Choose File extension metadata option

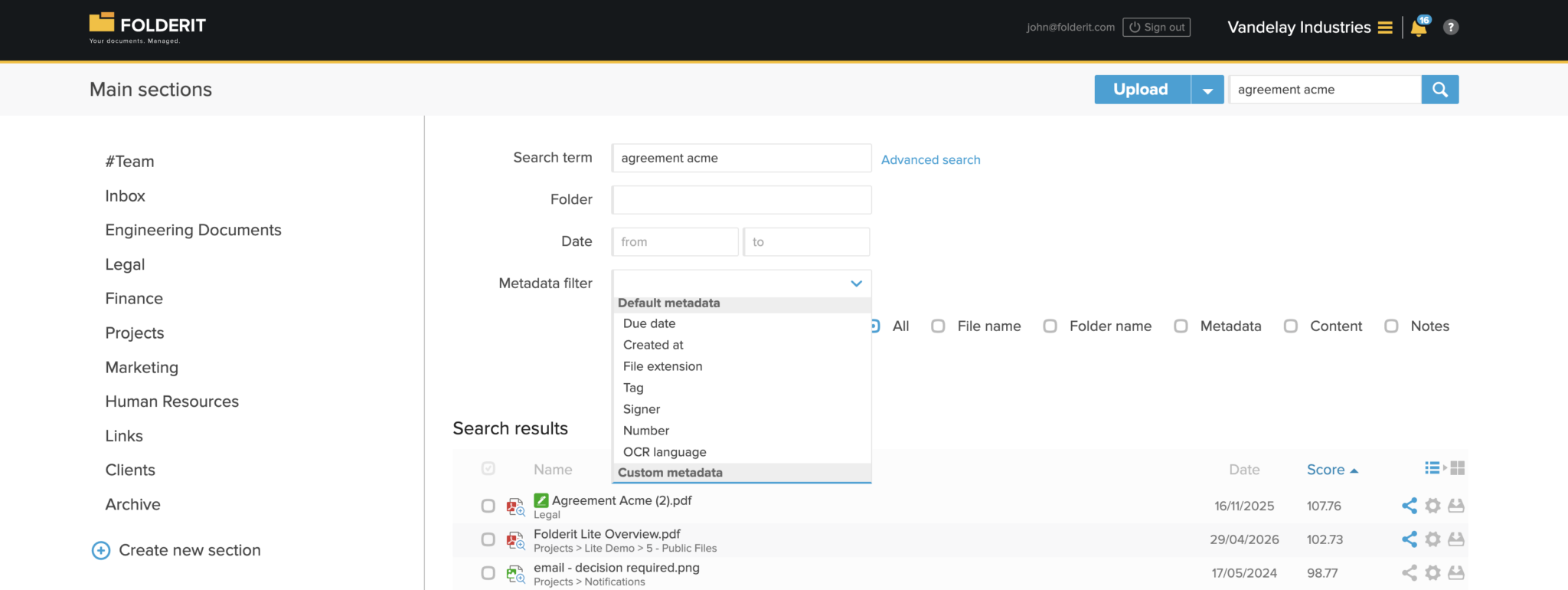pos(663,366)
